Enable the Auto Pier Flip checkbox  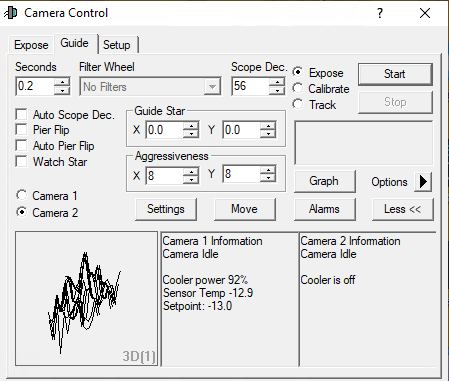pos(21,145)
